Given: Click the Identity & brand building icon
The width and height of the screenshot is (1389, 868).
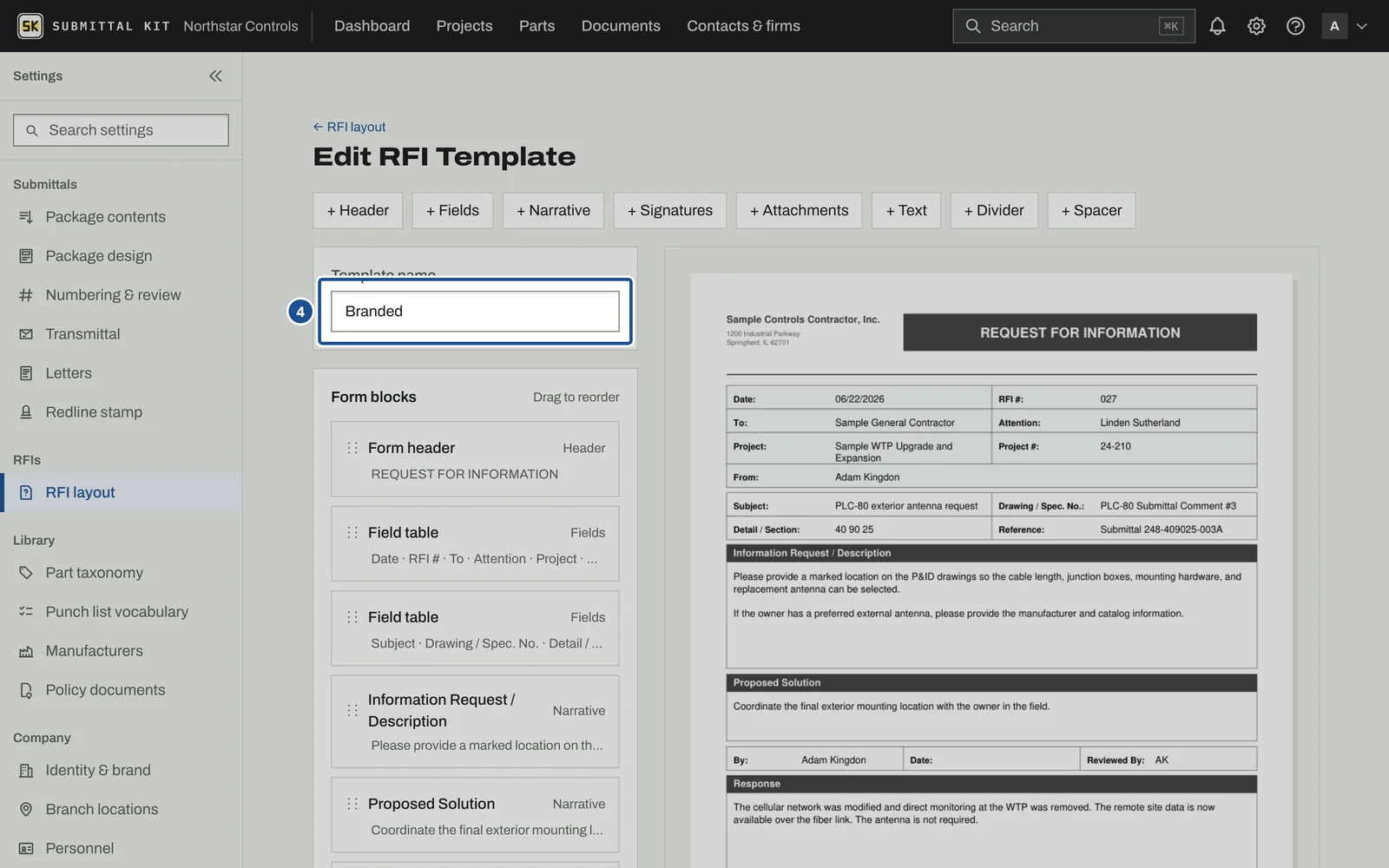Looking at the screenshot, I should click(x=26, y=770).
